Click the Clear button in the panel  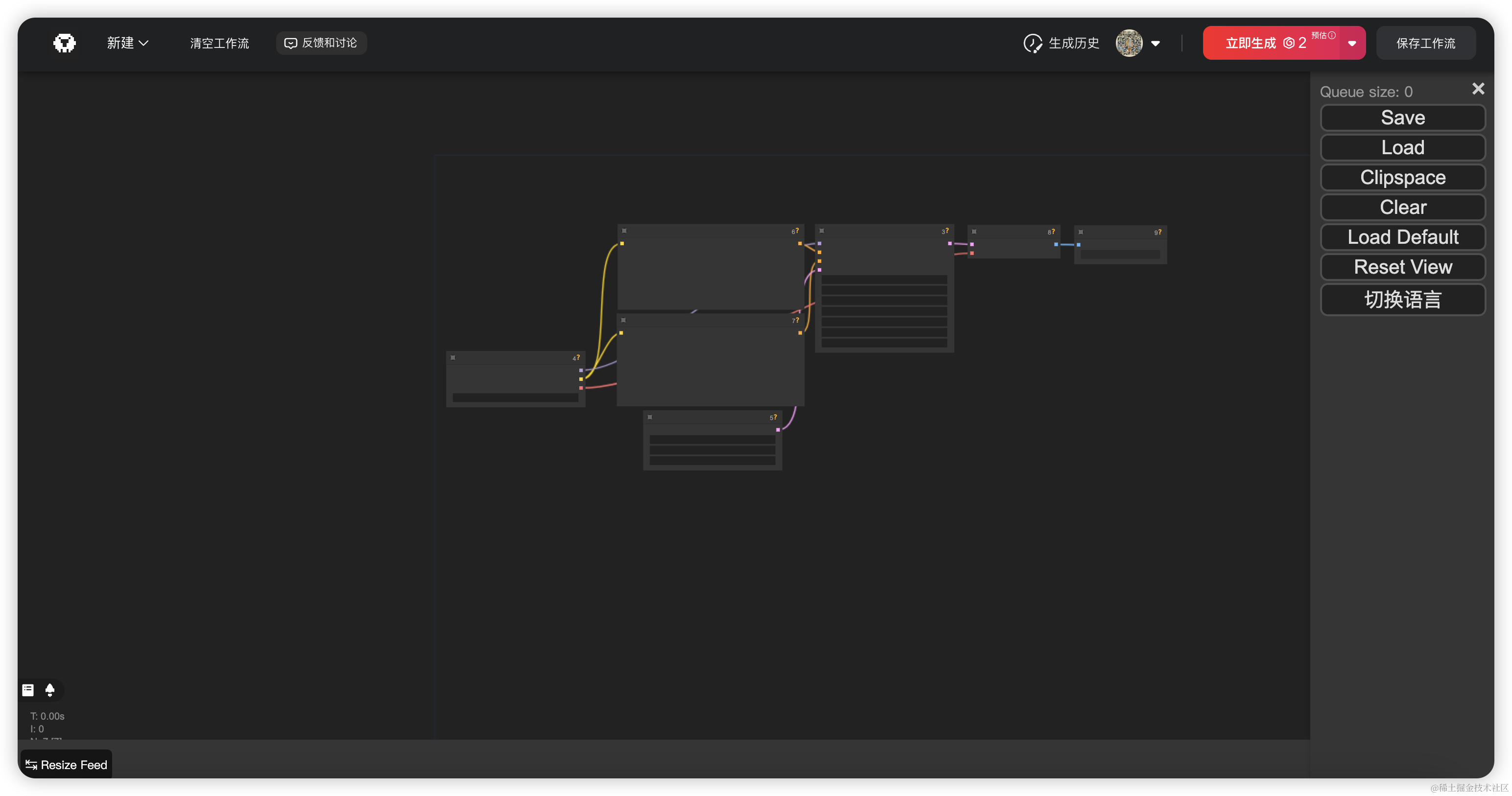coord(1402,207)
